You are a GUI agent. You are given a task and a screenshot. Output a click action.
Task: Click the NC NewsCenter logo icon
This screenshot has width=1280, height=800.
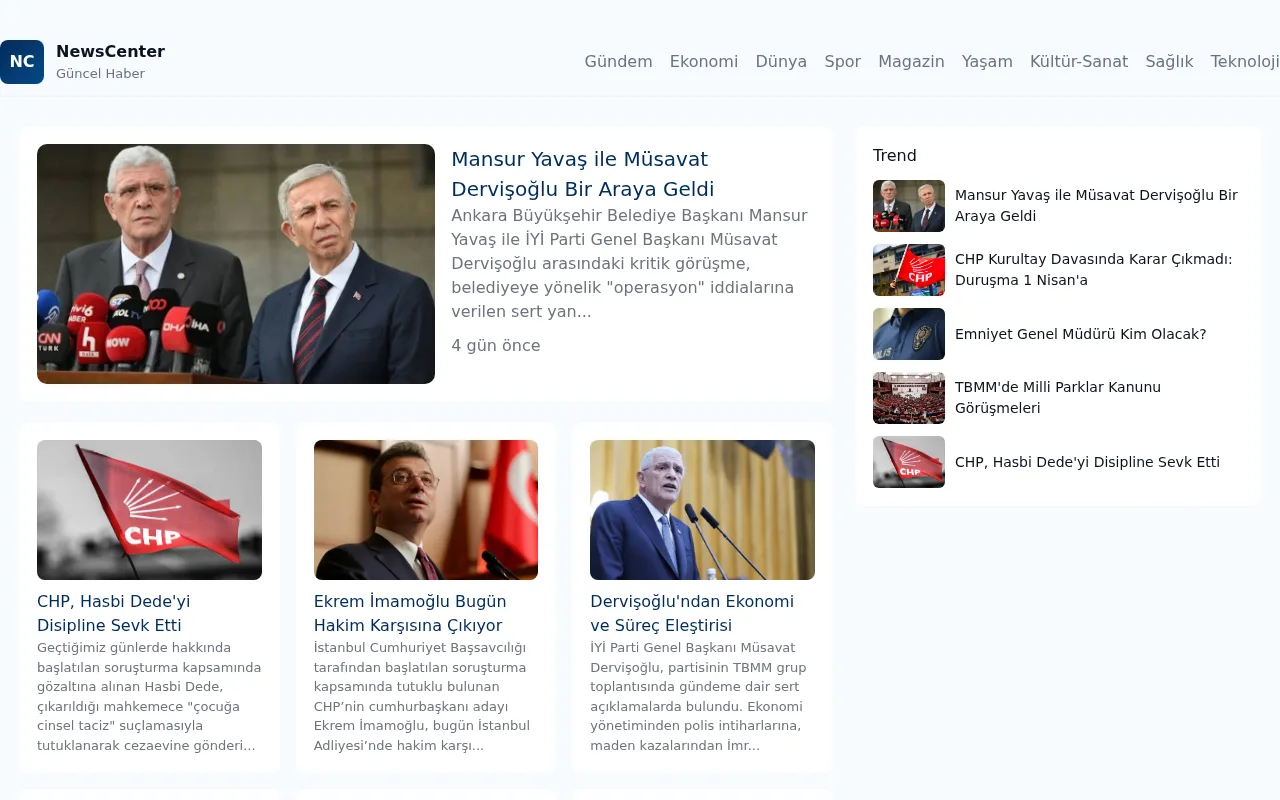point(22,61)
